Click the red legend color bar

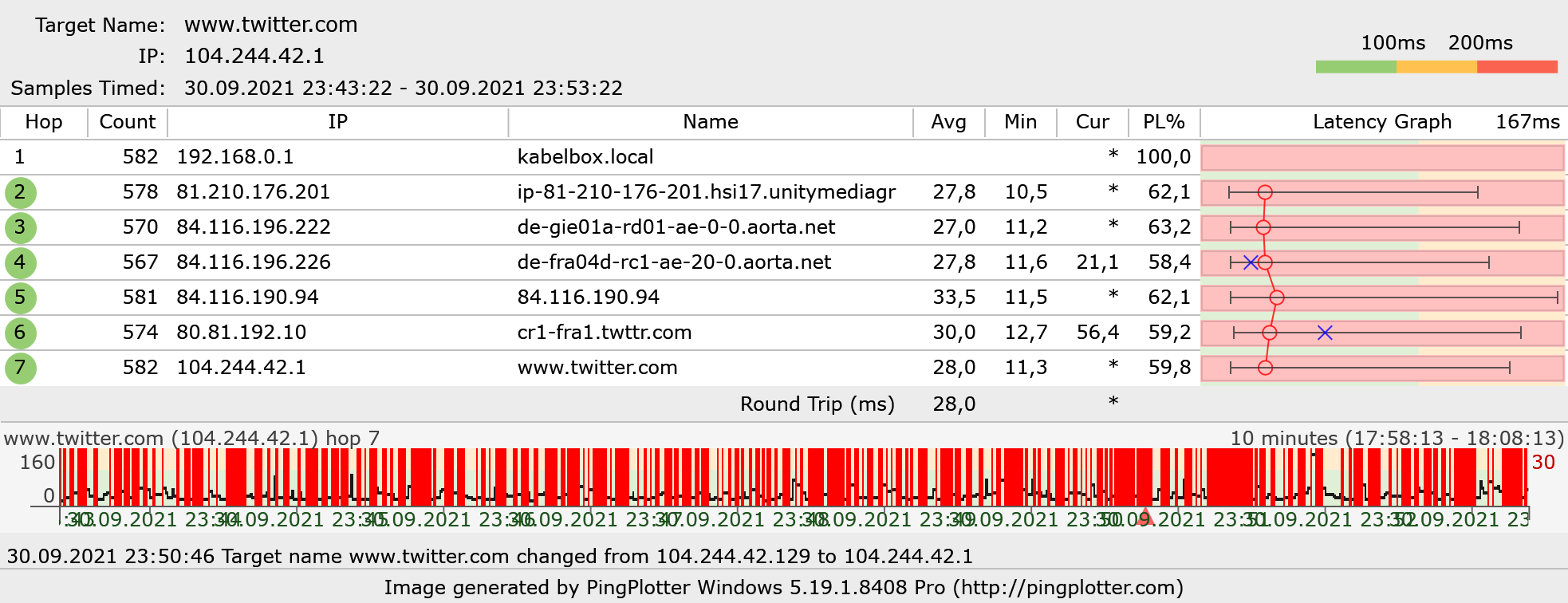click(x=1517, y=67)
